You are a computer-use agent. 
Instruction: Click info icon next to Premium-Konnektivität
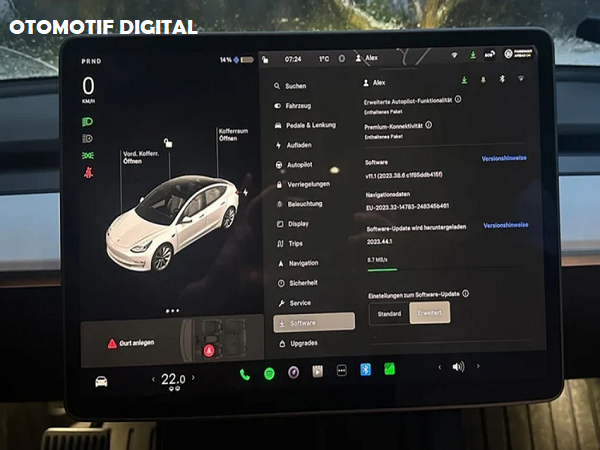click(x=429, y=125)
